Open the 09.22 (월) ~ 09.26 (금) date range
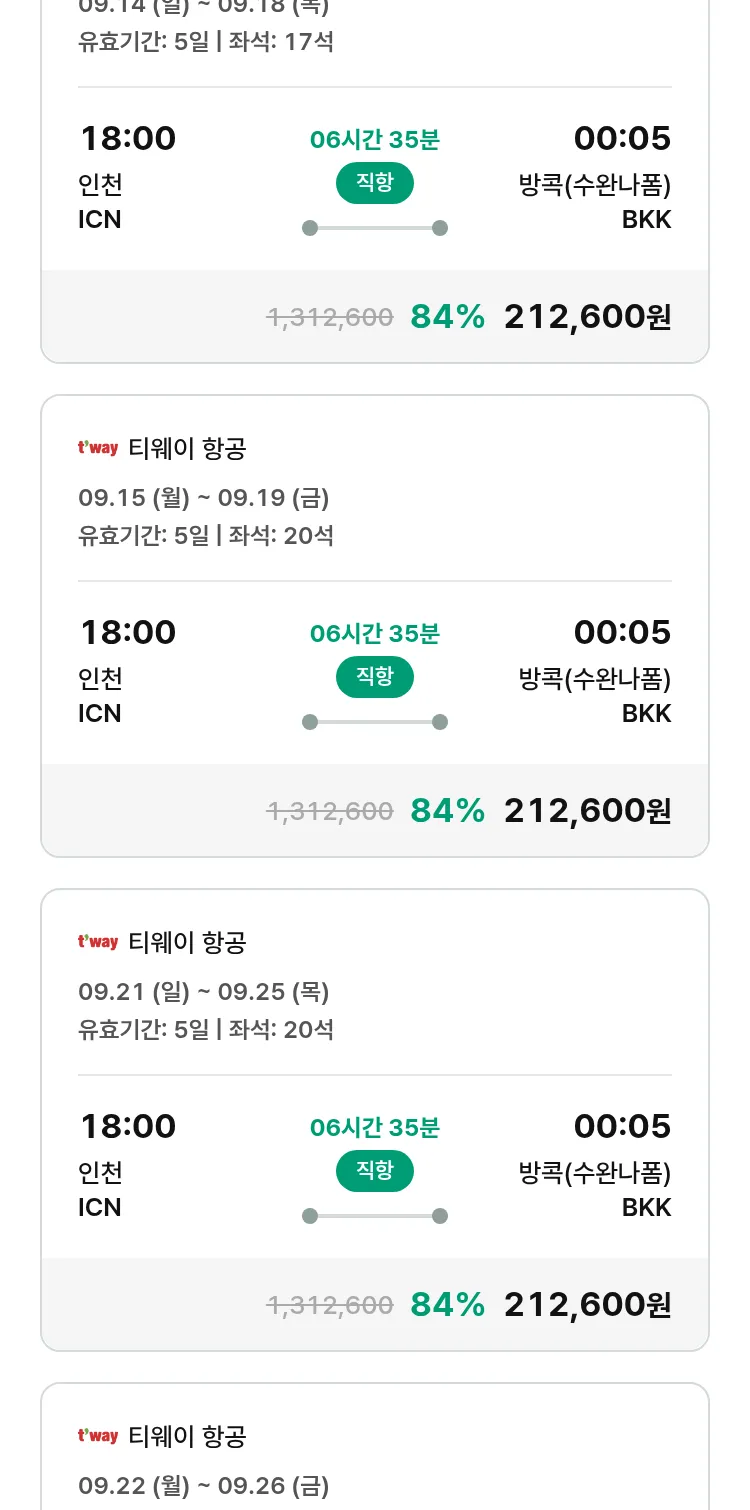 pyautogui.click(x=204, y=1486)
